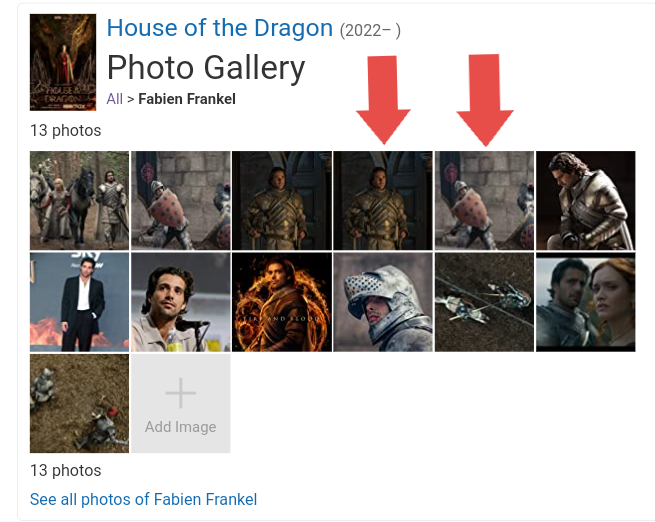Open photo of man speaking at microphone

[181, 302]
